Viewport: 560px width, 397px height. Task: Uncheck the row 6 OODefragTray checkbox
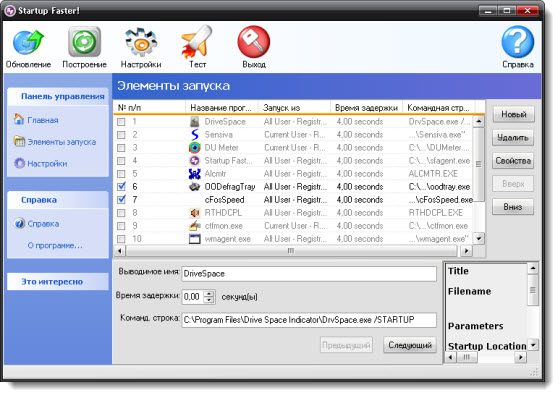coord(121,187)
